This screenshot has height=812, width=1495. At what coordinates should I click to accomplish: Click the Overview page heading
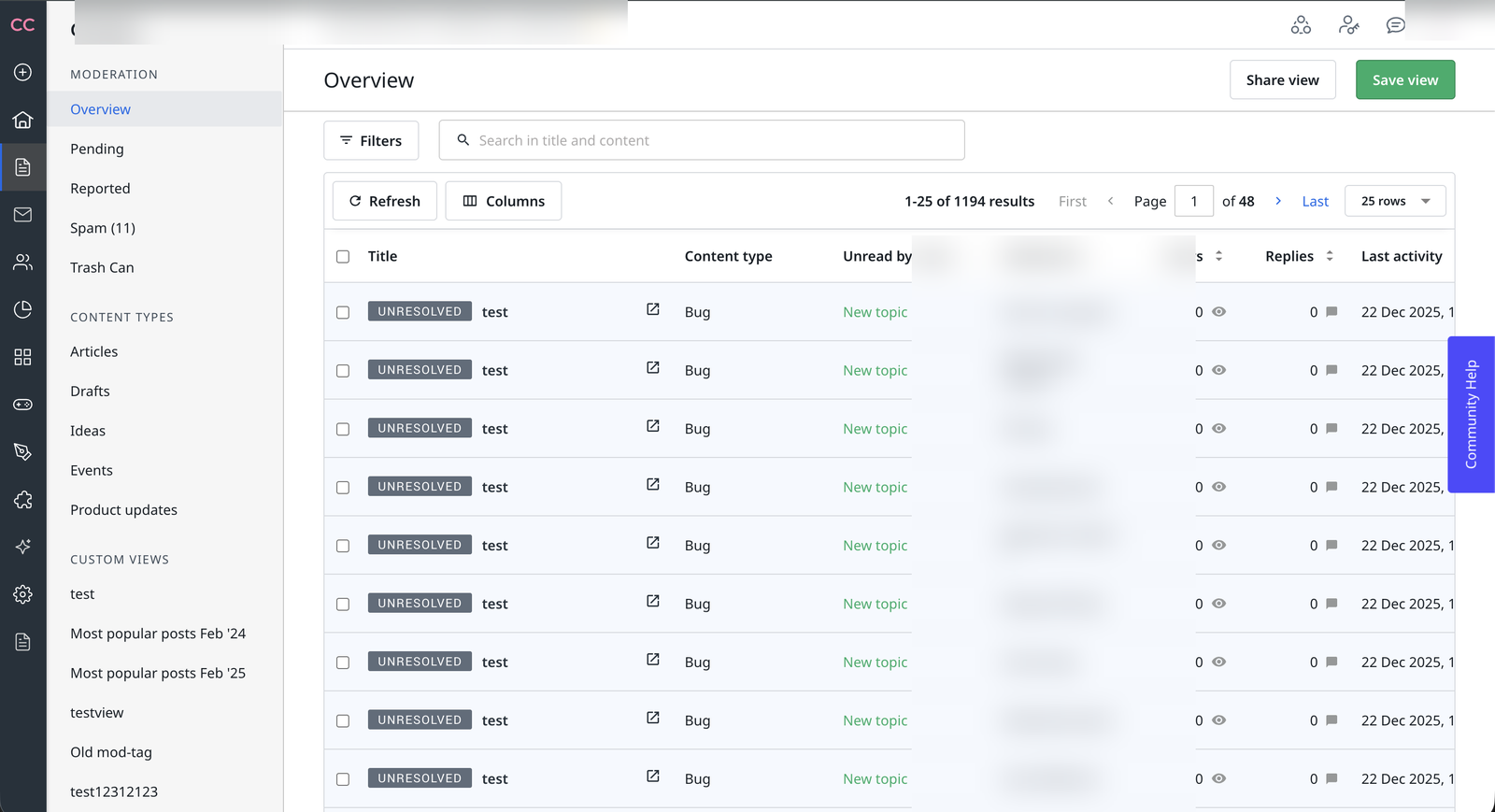click(368, 80)
